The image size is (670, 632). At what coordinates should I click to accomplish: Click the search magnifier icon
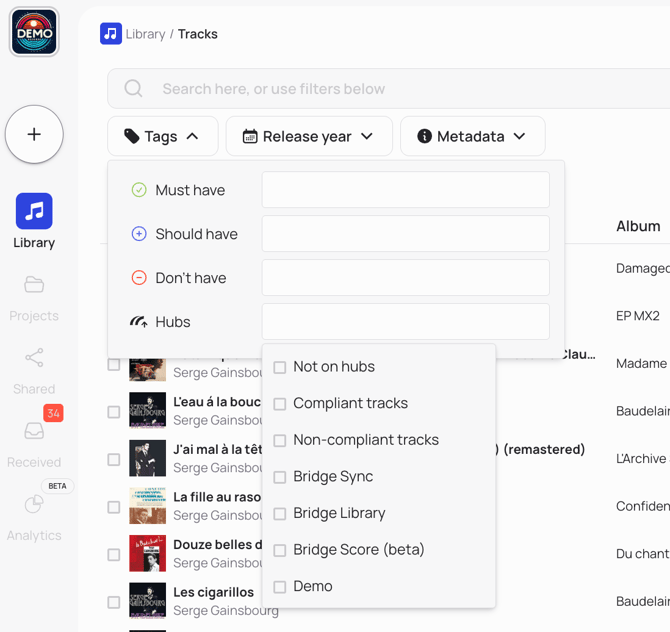(x=133, y=88)
